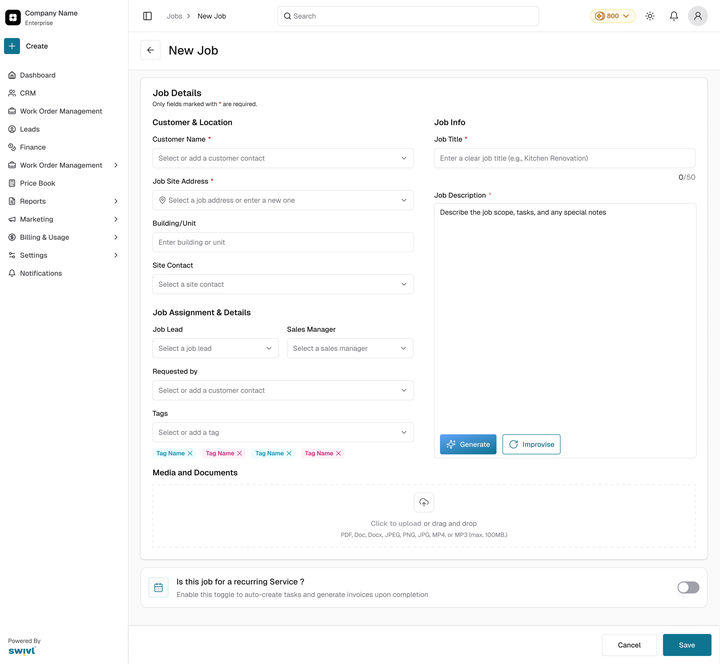Remove the first teal Tag Name chip

click(190, 453)
